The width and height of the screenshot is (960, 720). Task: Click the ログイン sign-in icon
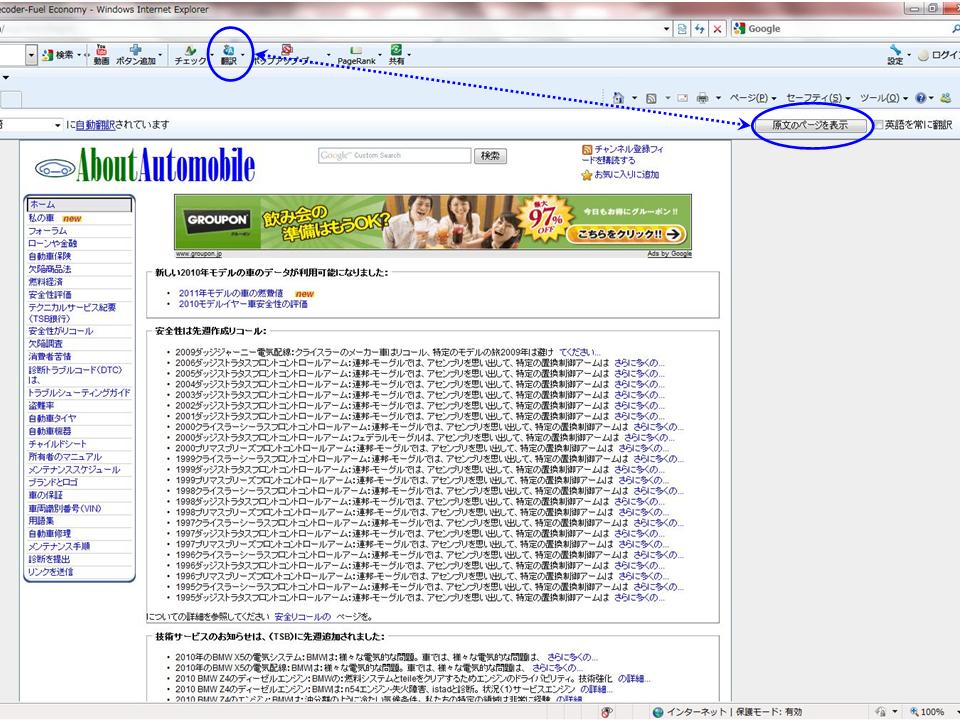pyautogui.click(x=923, y=56)
